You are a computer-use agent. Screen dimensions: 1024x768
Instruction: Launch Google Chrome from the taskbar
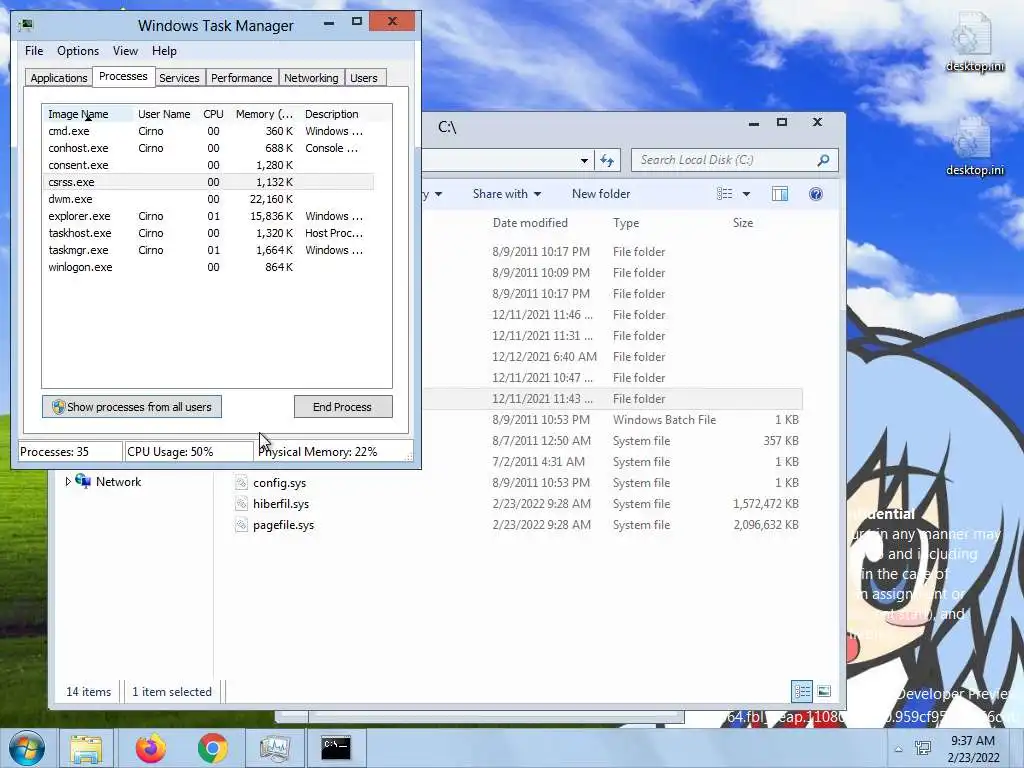212,748
